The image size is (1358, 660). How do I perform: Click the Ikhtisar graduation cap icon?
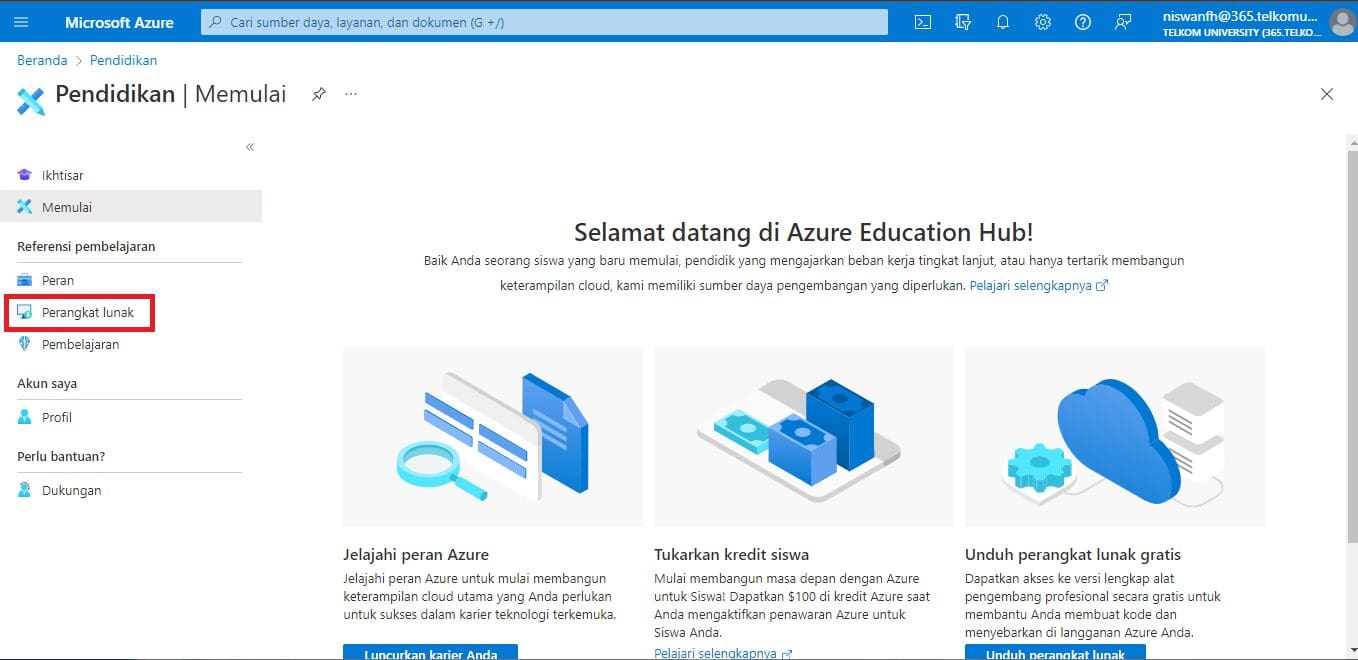(x=25, y=175)
